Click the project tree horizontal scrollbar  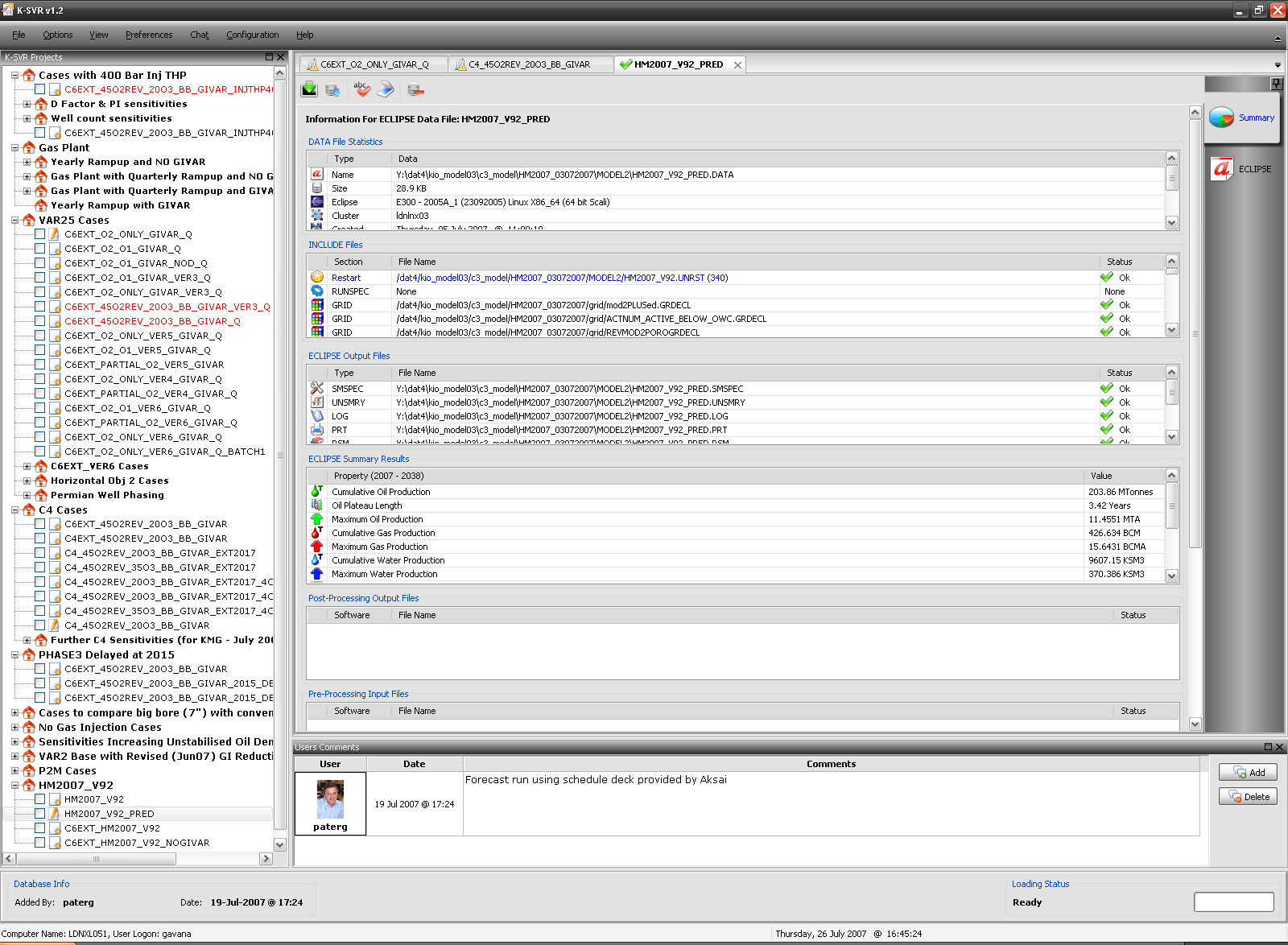click(97, 859)
